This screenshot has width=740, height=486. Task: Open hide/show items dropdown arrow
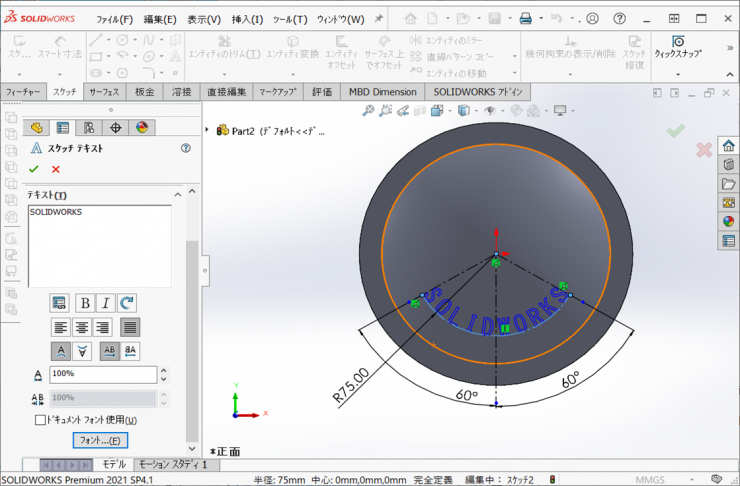click(x=502, y=111)
